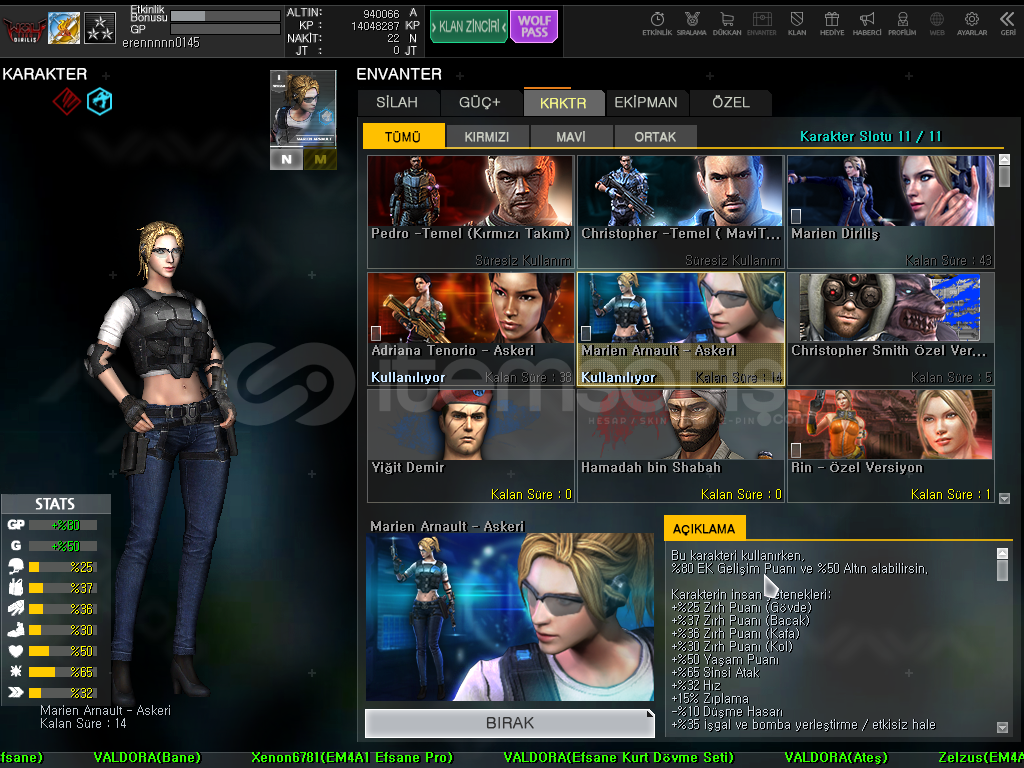Image resolution: width=1024 pixels, height=768 pixels.
Task: Open the Profilim icon
Action: click(902, 24)
